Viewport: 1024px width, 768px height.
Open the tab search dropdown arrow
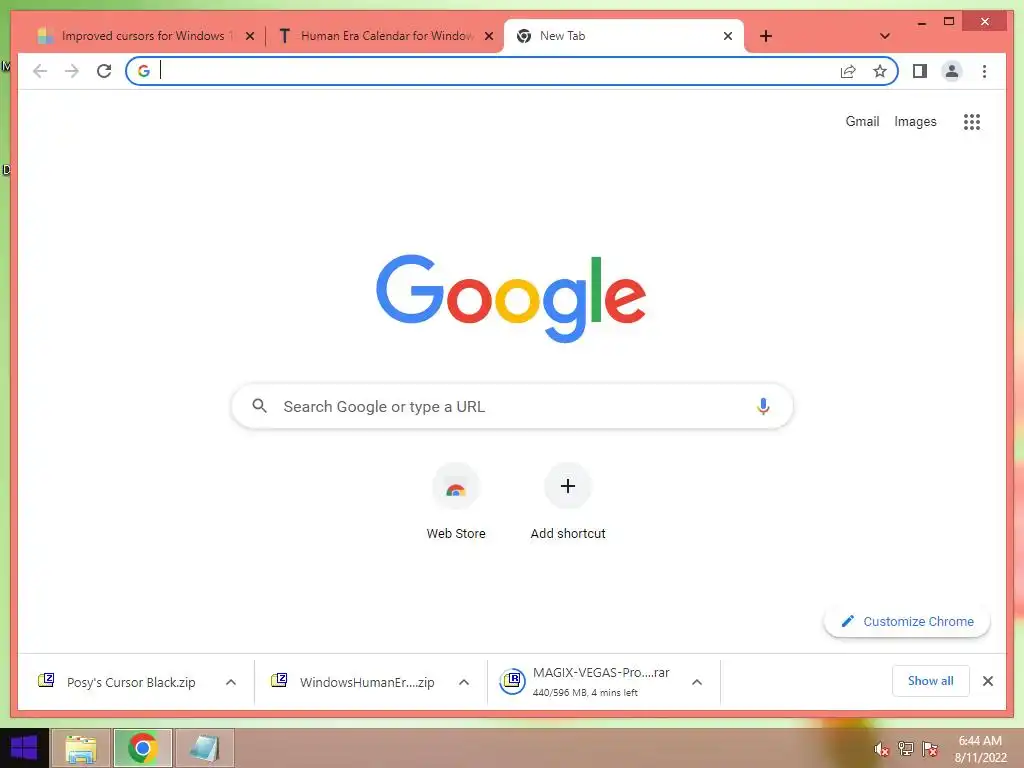(885, 36)
